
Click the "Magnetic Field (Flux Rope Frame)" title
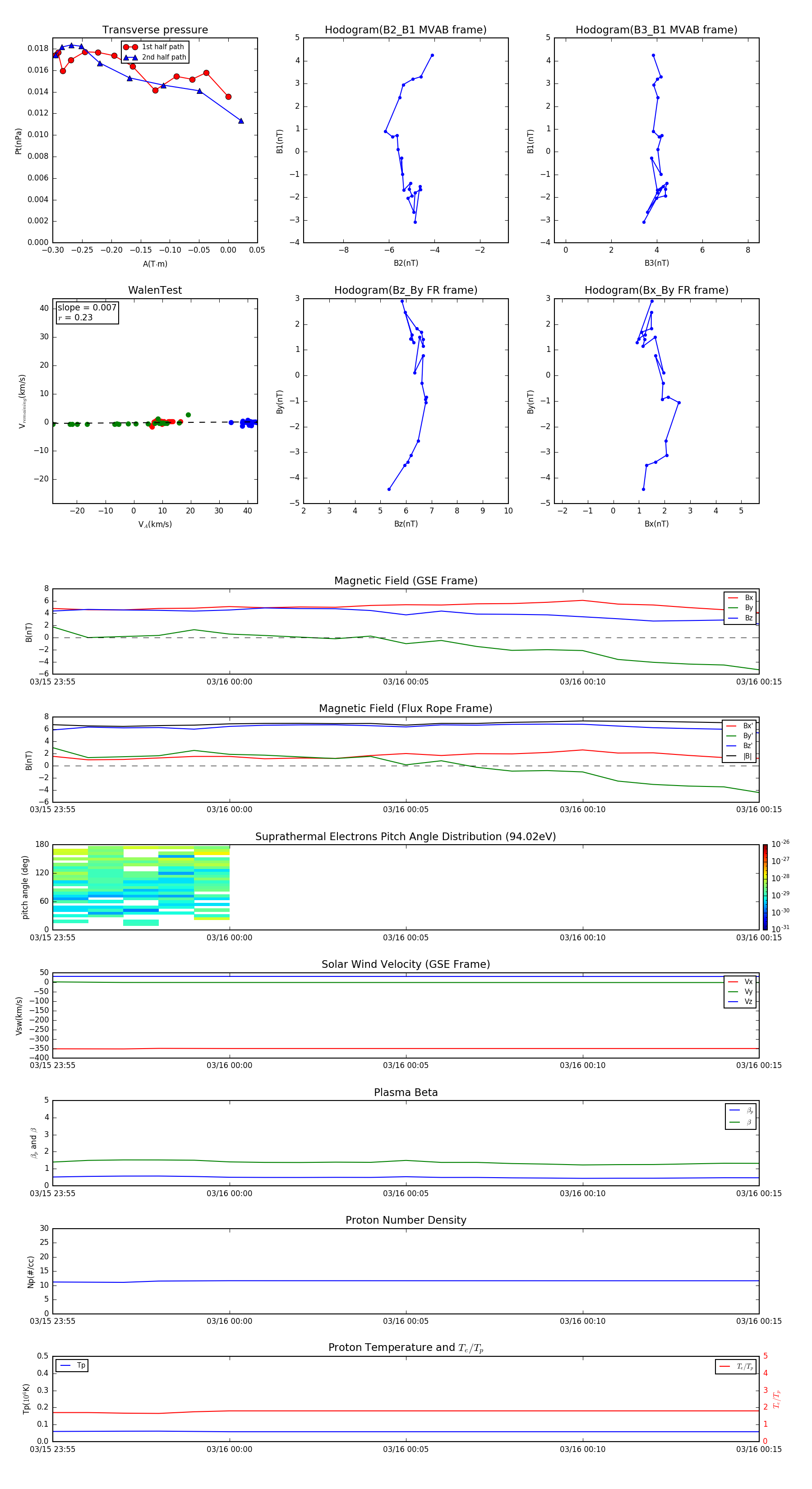click(406, 709)
